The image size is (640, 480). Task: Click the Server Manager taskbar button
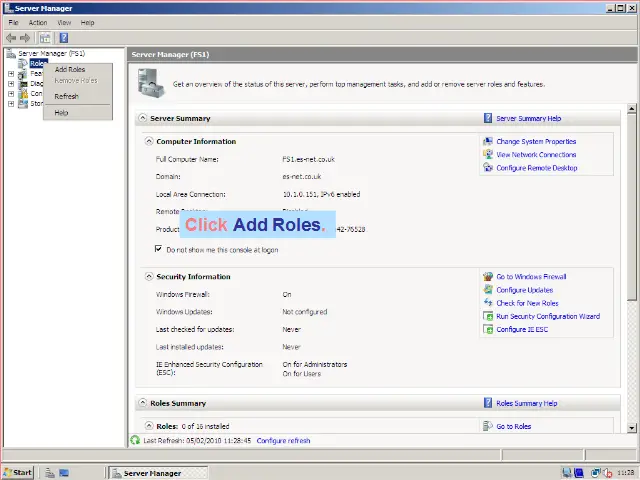[159, 473]
